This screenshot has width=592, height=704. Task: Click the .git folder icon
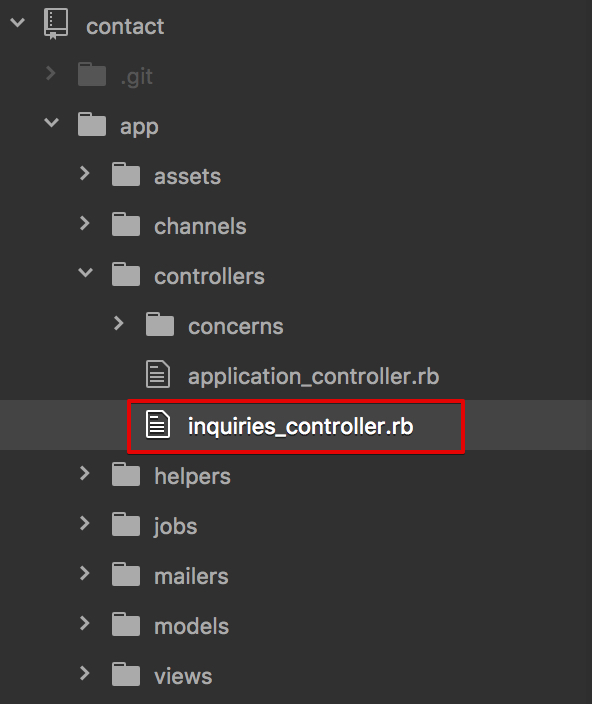point(92,74)
